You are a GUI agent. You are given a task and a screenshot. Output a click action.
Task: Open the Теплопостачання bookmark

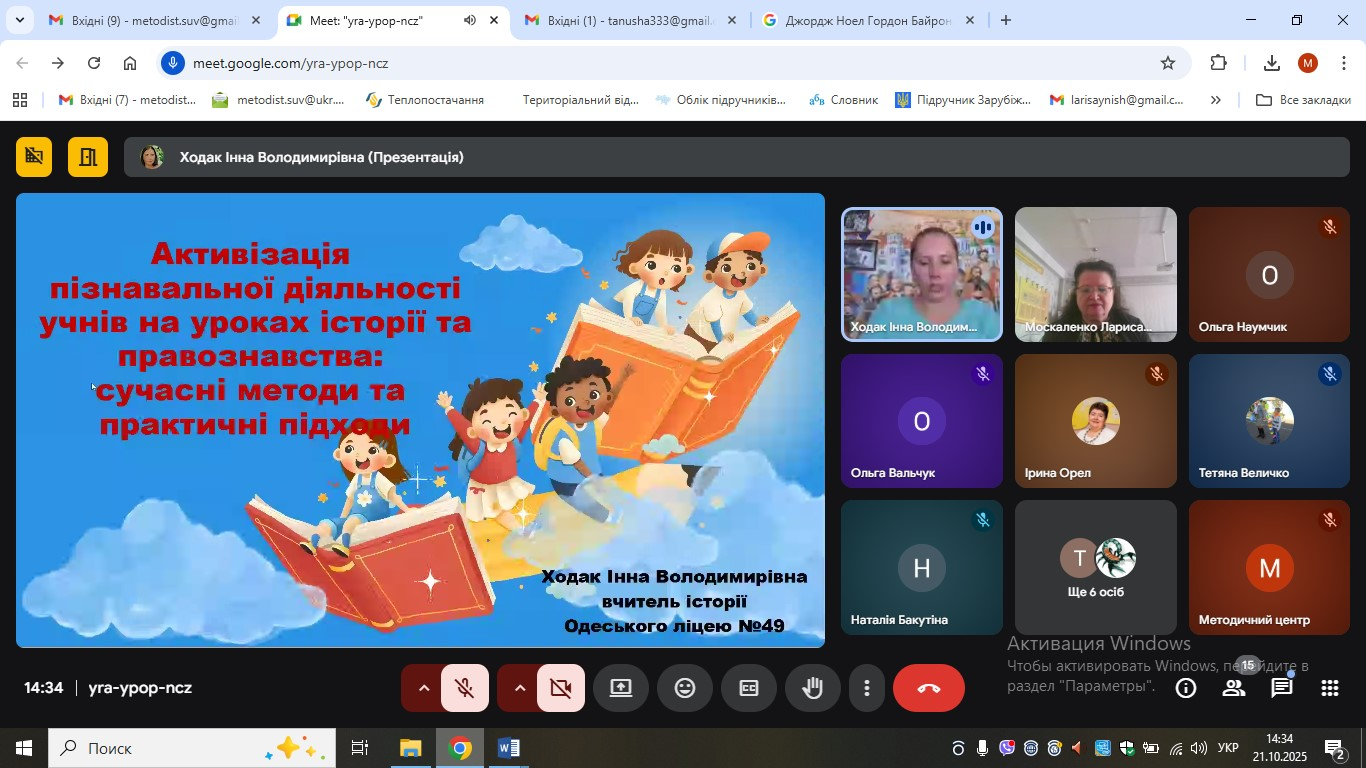coord(425,100)
